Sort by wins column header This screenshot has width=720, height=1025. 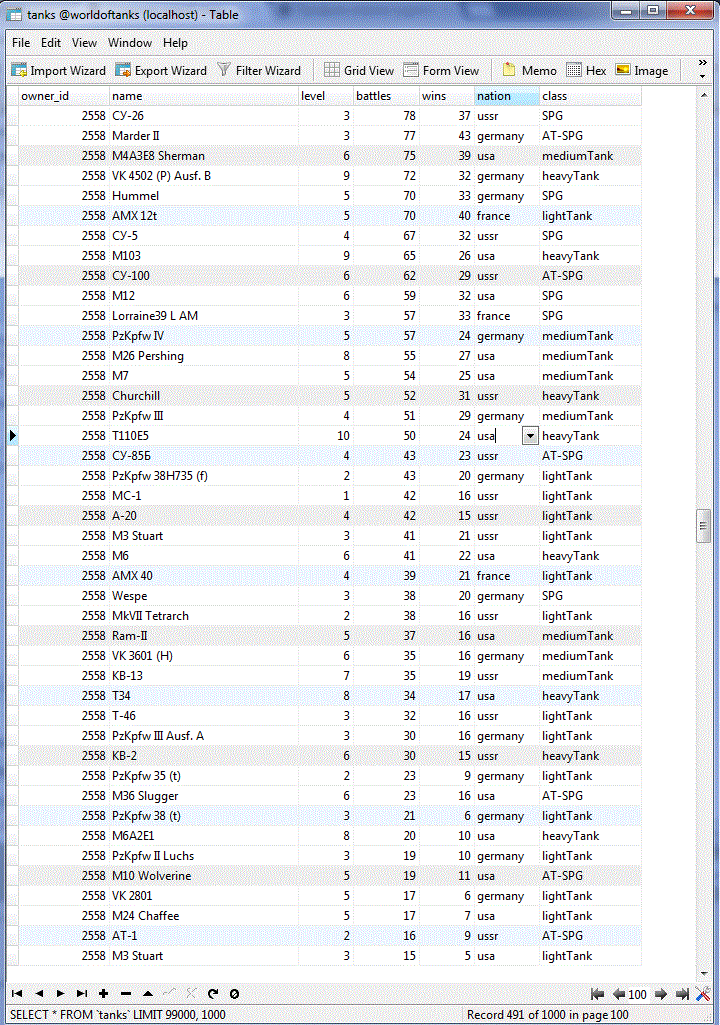click(x=447, y=96)
